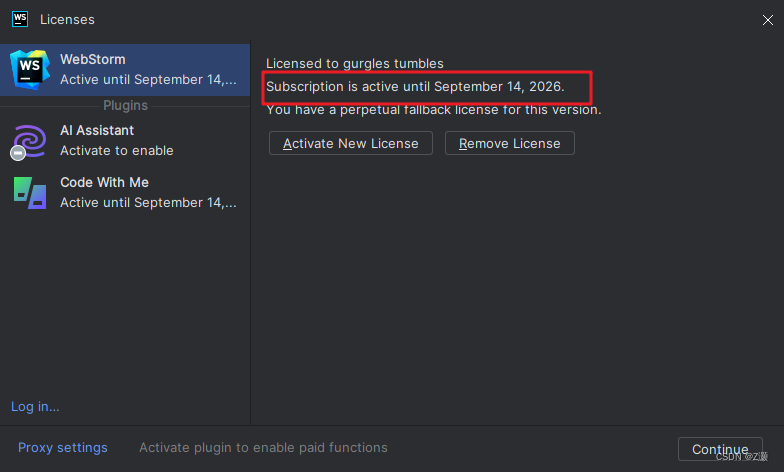This screenshot has height=472, width=784.
Task: Click the 'Activate to enable' text under AI Assistant
Action: coord(116,150)
